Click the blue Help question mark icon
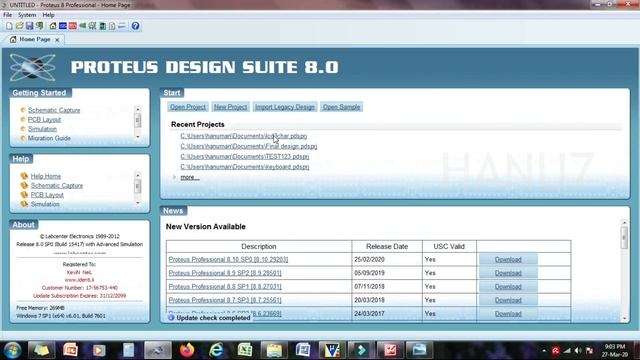 [x=136, y=26]
